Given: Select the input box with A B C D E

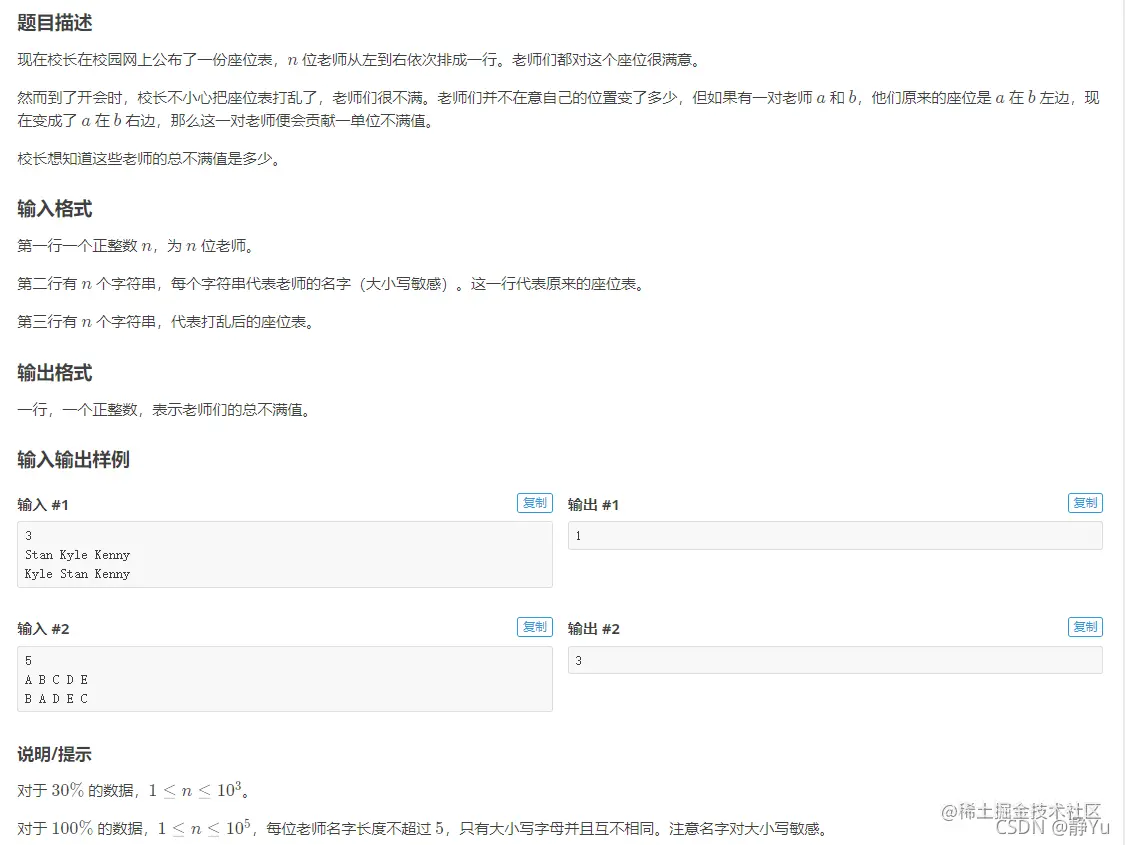Looking at the screenshot, I should click(285, 679).
